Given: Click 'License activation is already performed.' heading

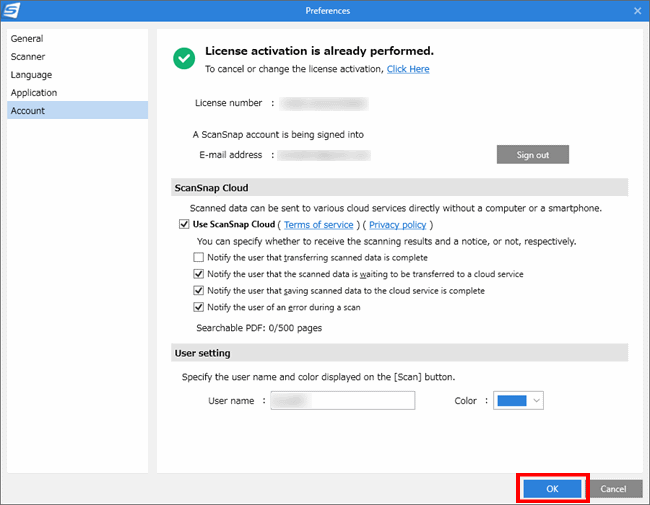Looking at the screenshot, I should click(x=319, y=51).
